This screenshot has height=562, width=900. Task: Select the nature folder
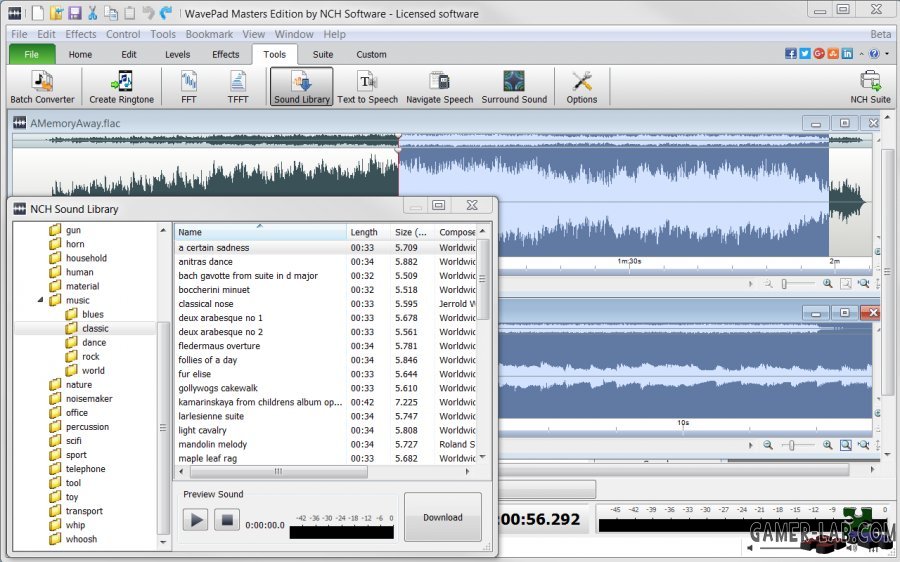79,385
